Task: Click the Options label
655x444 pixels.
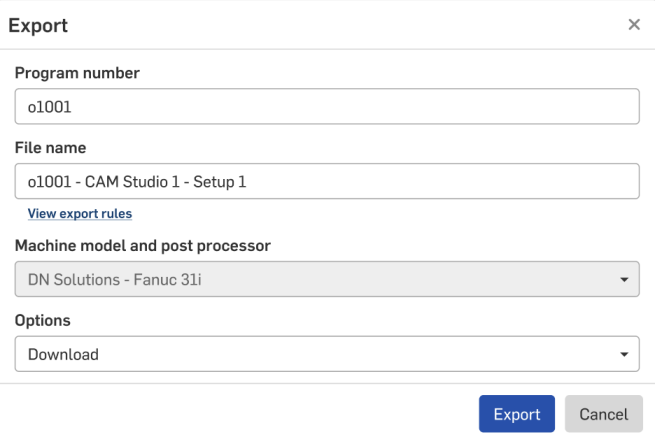Action: (x=44, y=321)
